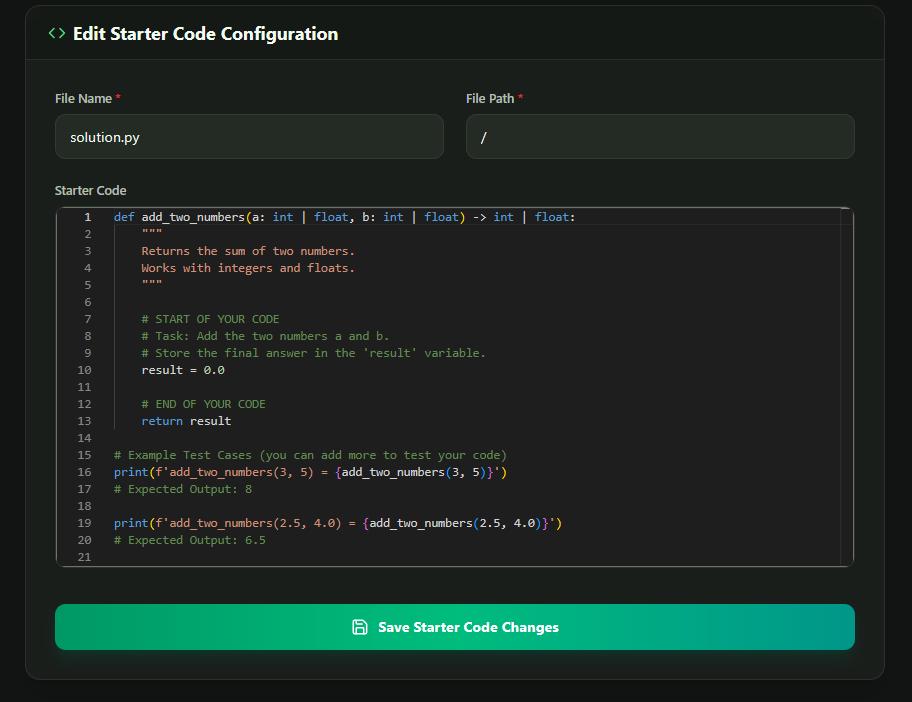912x702 pixels.
Task: Click the 'Starter Code' label
Action: pos(90,190)
